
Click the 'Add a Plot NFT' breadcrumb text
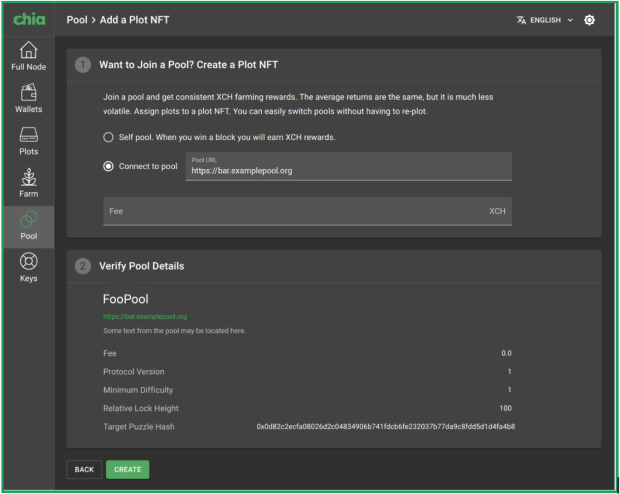click(134, 20)
